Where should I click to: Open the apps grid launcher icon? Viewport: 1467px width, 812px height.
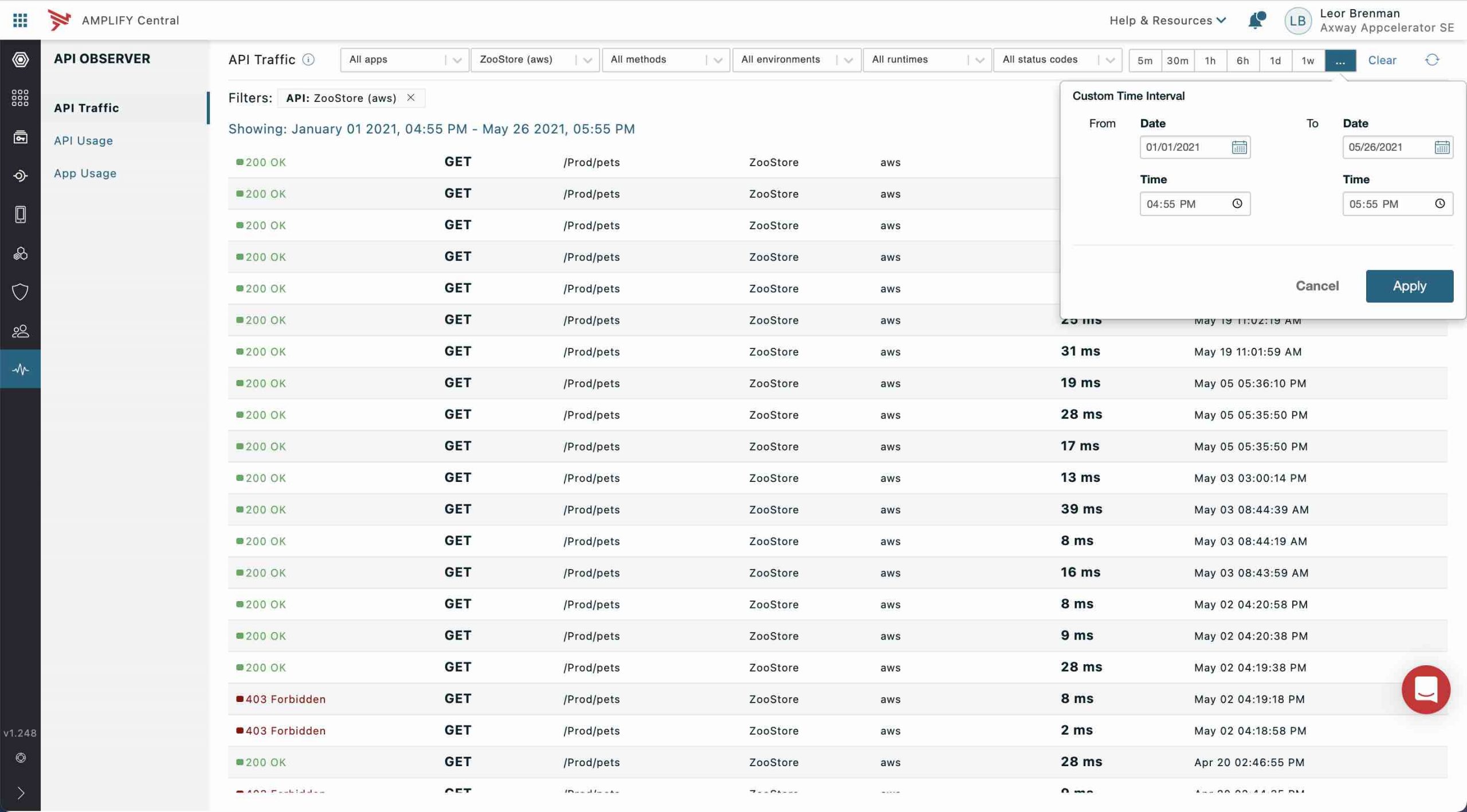pyautogui.click(x=20, y=20)
